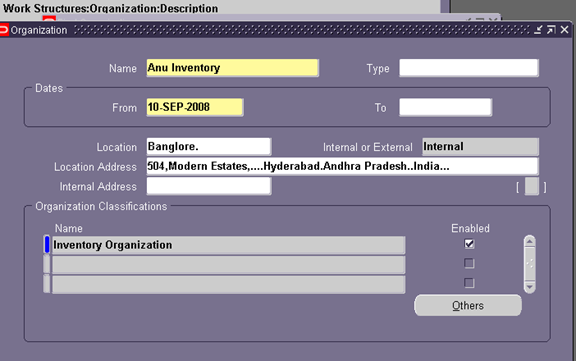Click scroll down arrow in Organization Classifications
The image size is (576, 361).
529,287
